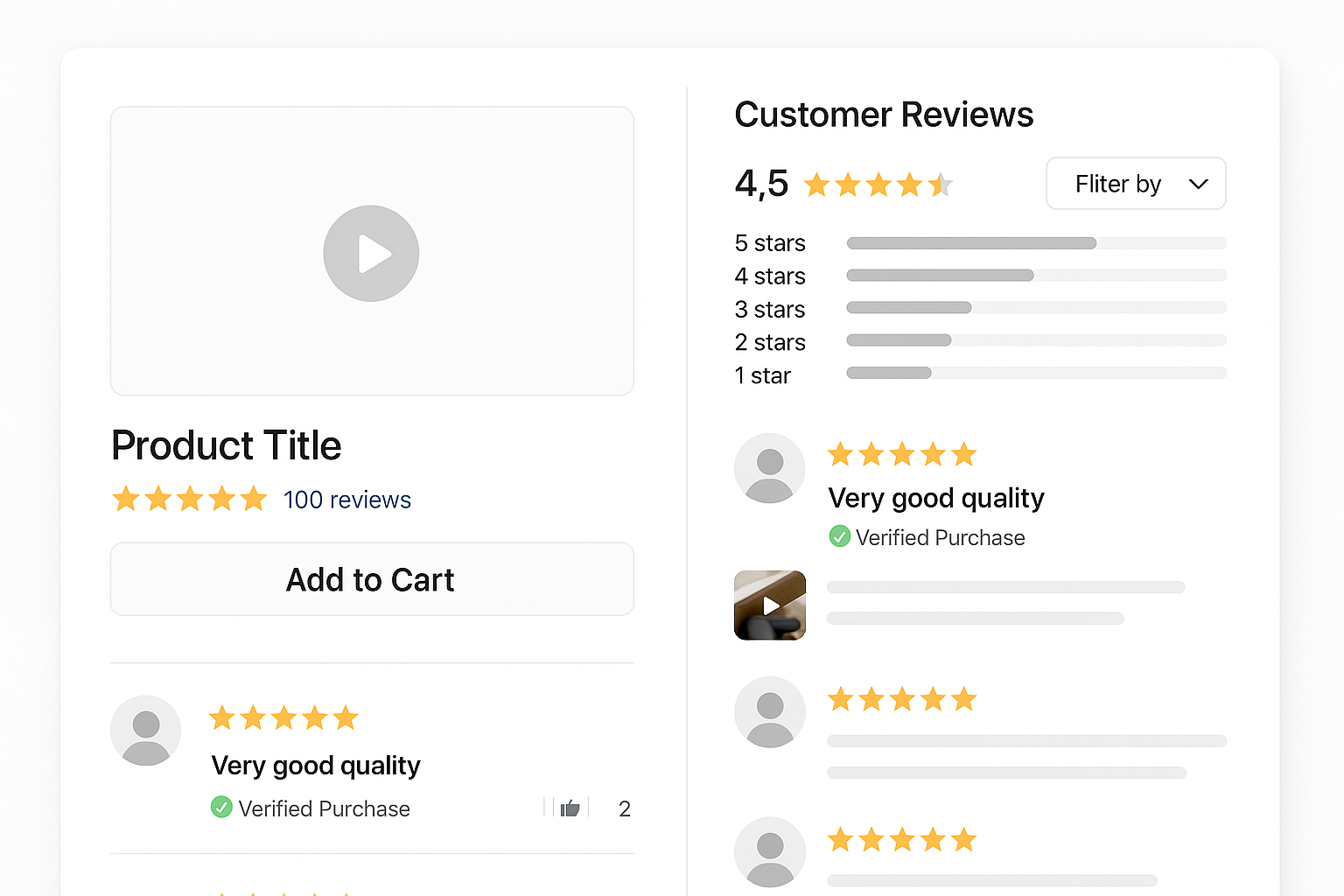This screenshot has height=896, width=1344.
Task: Toggle helpful vote on Very good quality review
Action: [x=570, y=808]
